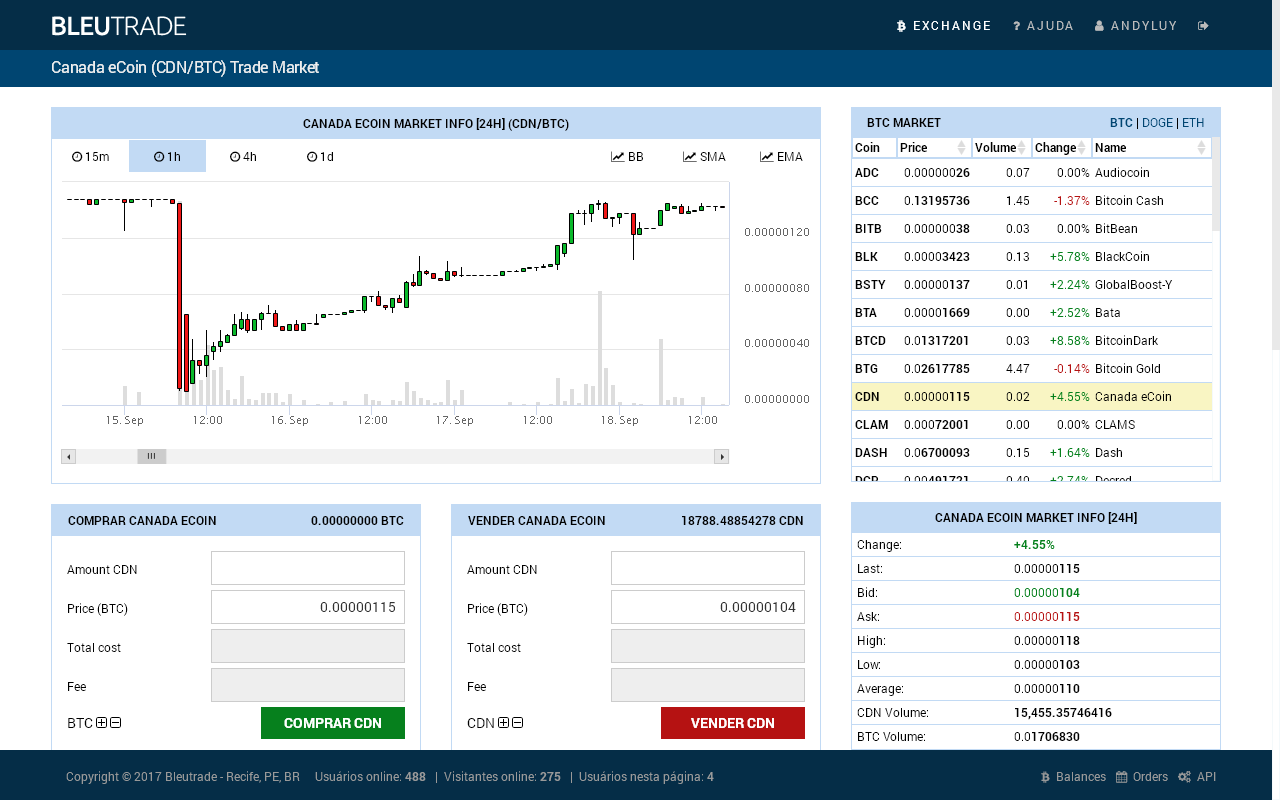Click the Bitcoin icon beside Balances in footer
The width and height of the screenshot is (1280, 800).
(1045, 777)
